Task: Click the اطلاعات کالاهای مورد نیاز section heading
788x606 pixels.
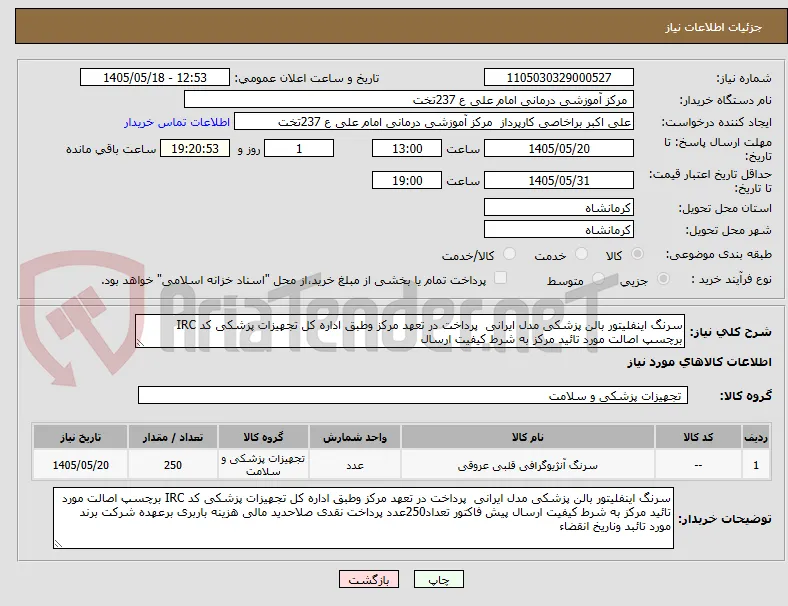Action: click(x=699, y=362)
